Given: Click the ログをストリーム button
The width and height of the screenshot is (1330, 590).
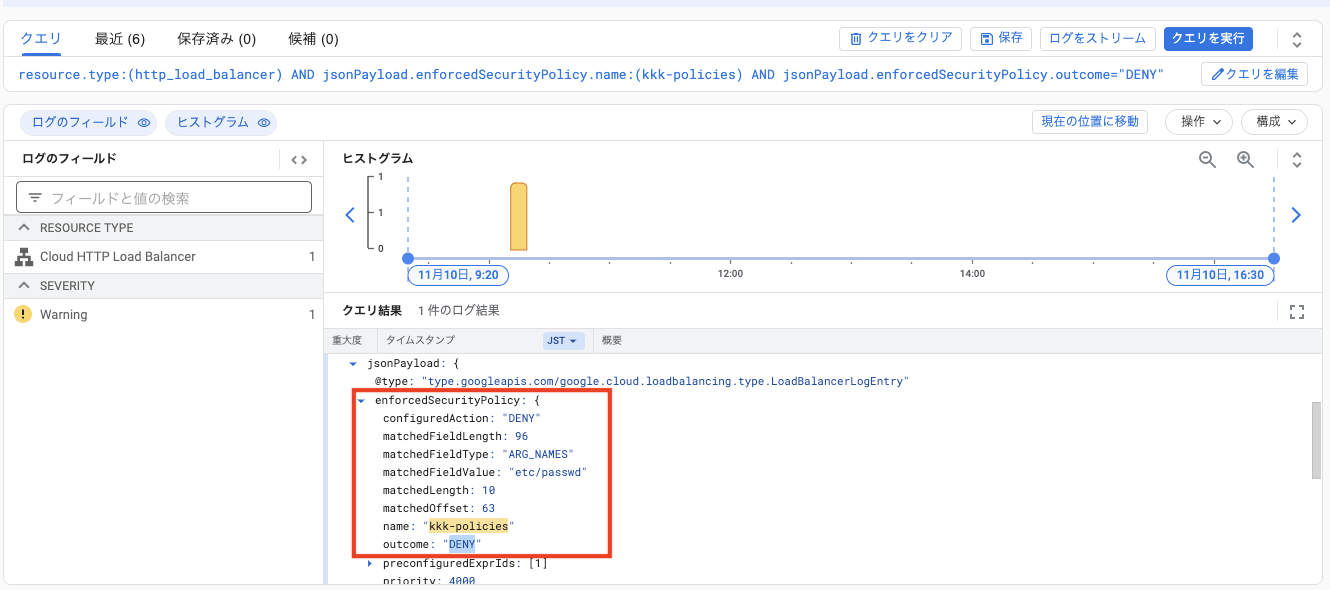Looking at the screenshot, I should point(1097,38).
